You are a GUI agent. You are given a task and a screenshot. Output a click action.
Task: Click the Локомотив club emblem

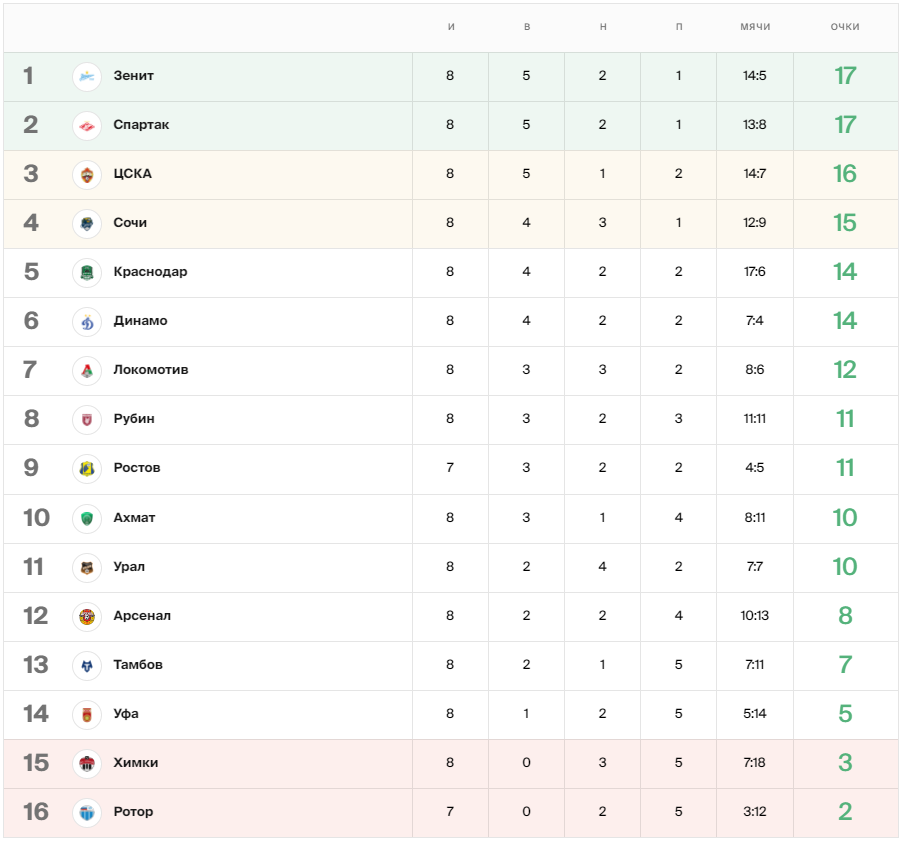[87, 370]
